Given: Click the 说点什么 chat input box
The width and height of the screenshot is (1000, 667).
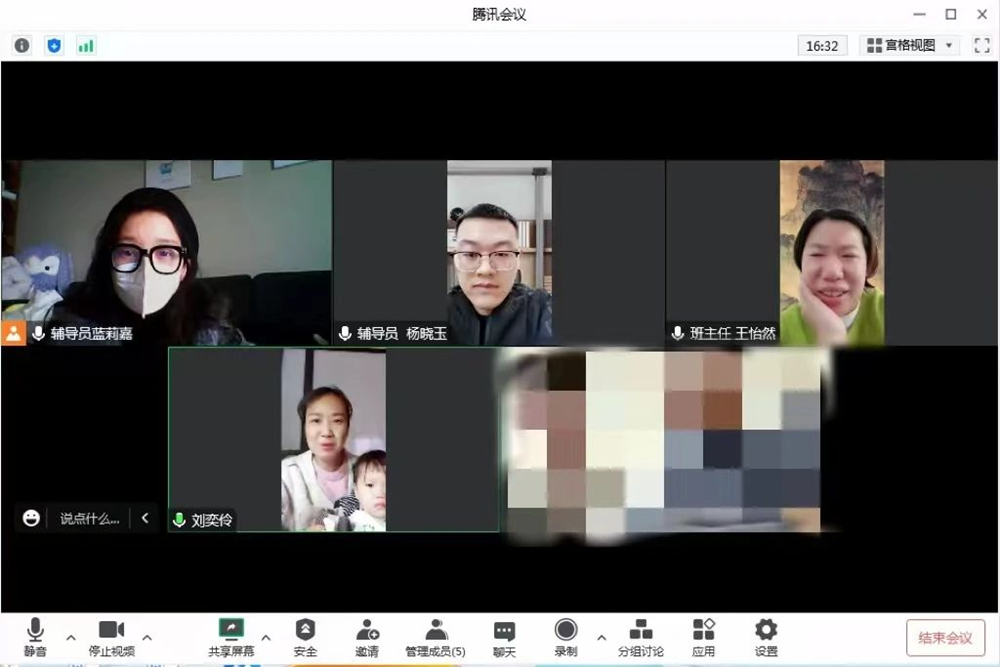Looking at the screenshot, I should [89, 518].
